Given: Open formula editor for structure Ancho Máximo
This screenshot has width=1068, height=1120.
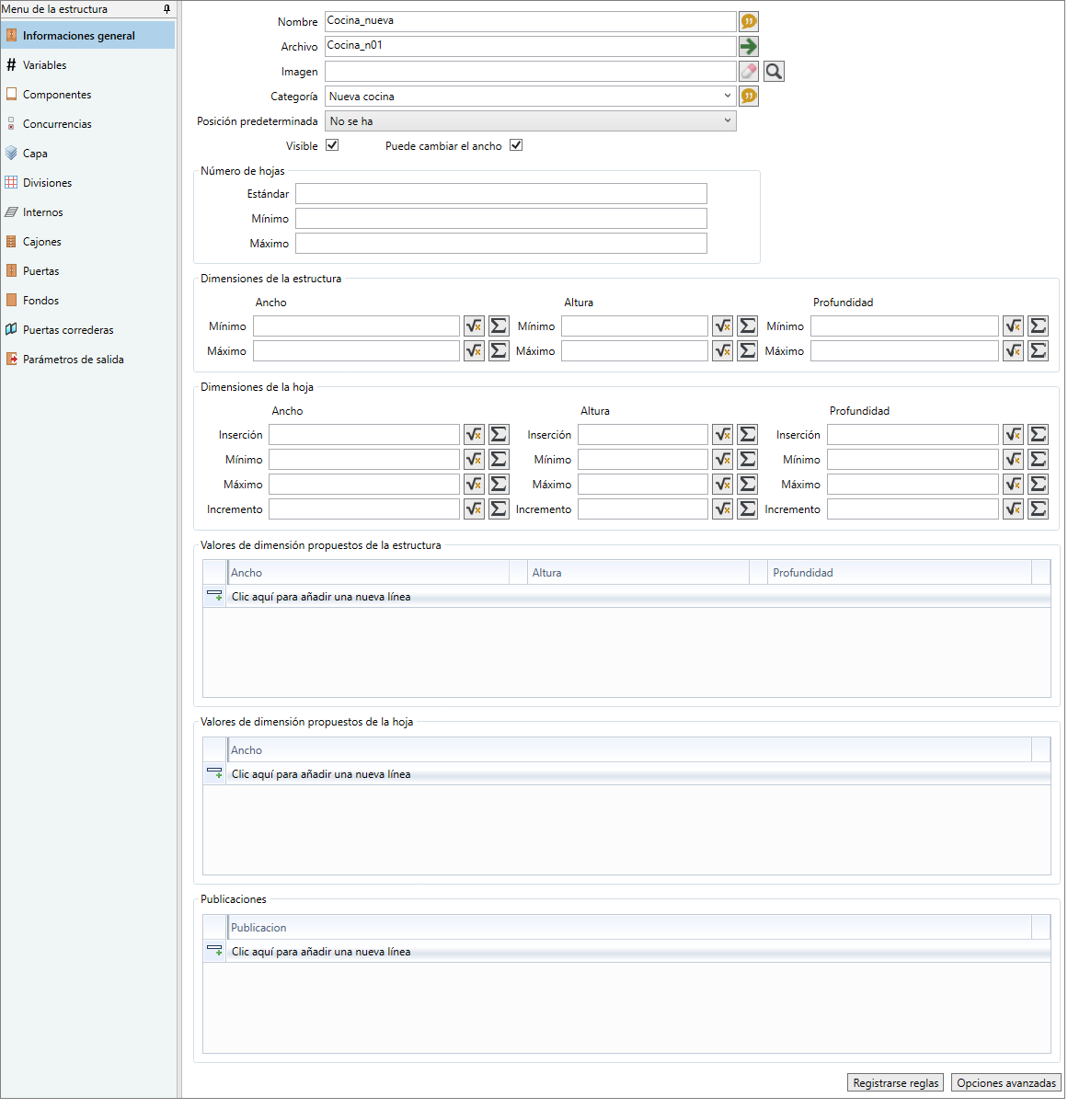Looking at the screenshot, I should pyautogui.click(x=474, y=350).
